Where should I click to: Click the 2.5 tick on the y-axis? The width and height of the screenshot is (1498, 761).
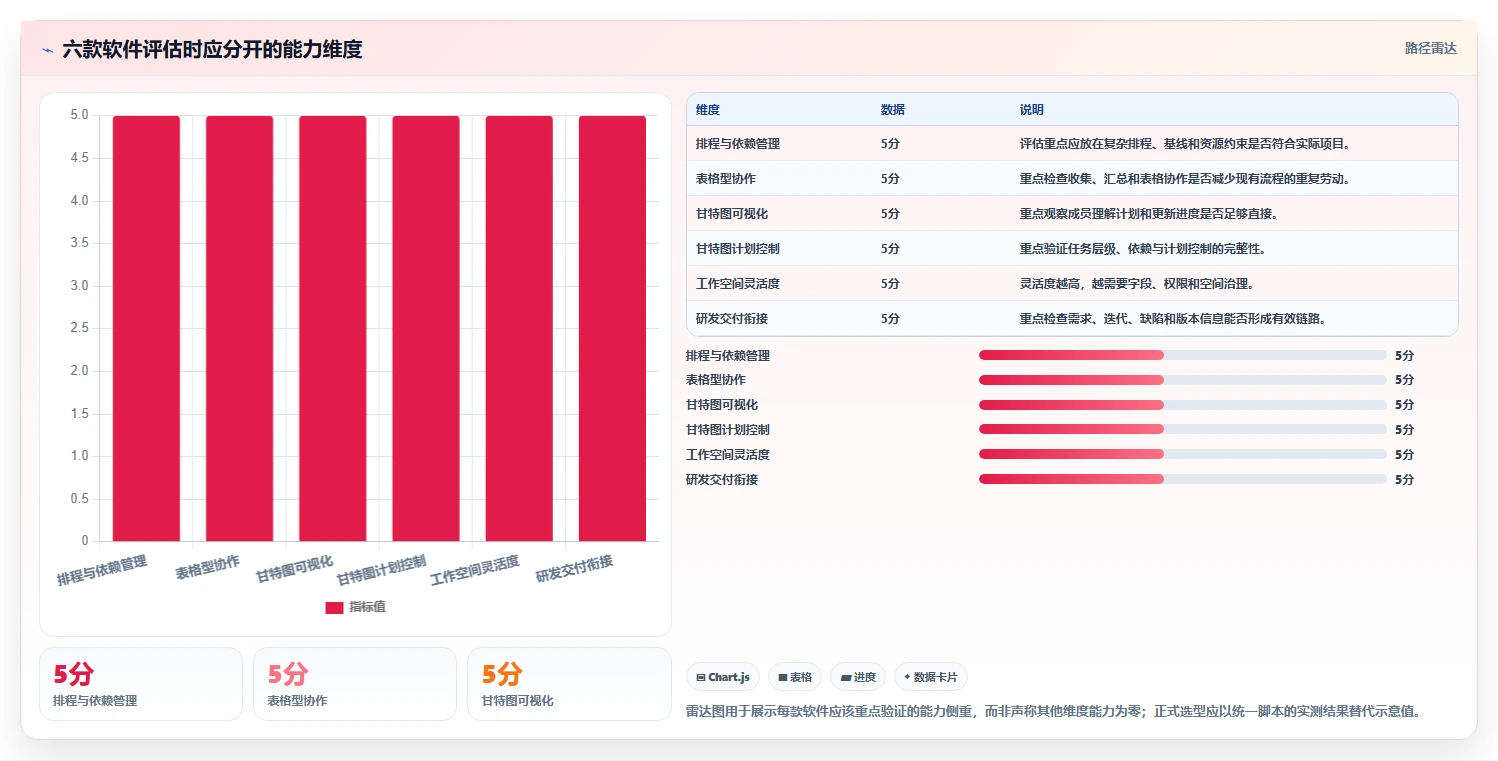(x=79, y=328)
